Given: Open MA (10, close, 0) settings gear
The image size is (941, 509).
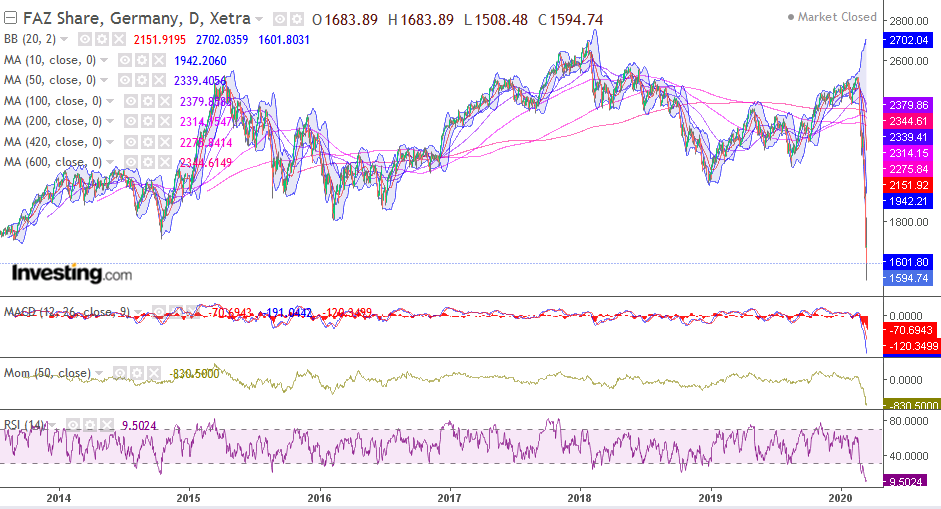Looking at the screenshot, I should pos(142,60).
